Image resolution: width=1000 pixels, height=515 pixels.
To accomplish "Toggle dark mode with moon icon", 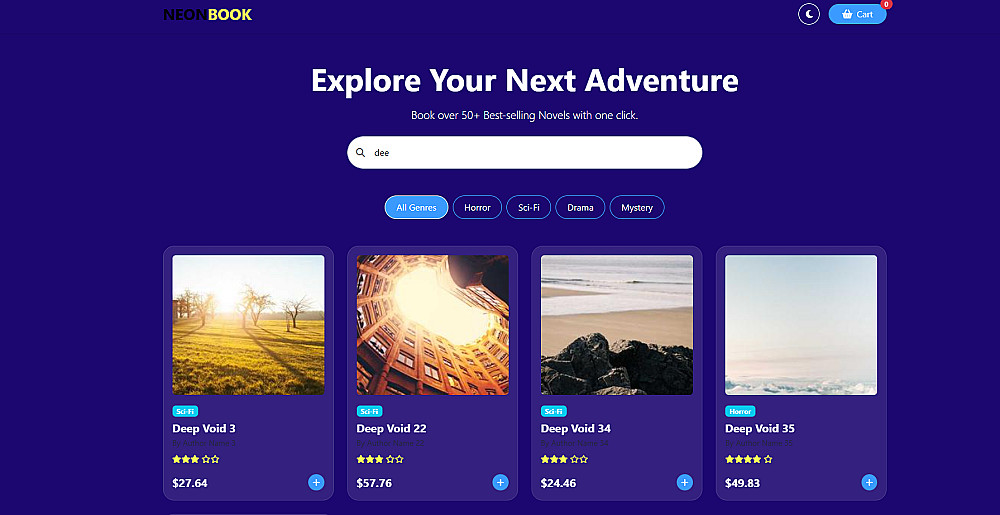I will tap(809, 14).
